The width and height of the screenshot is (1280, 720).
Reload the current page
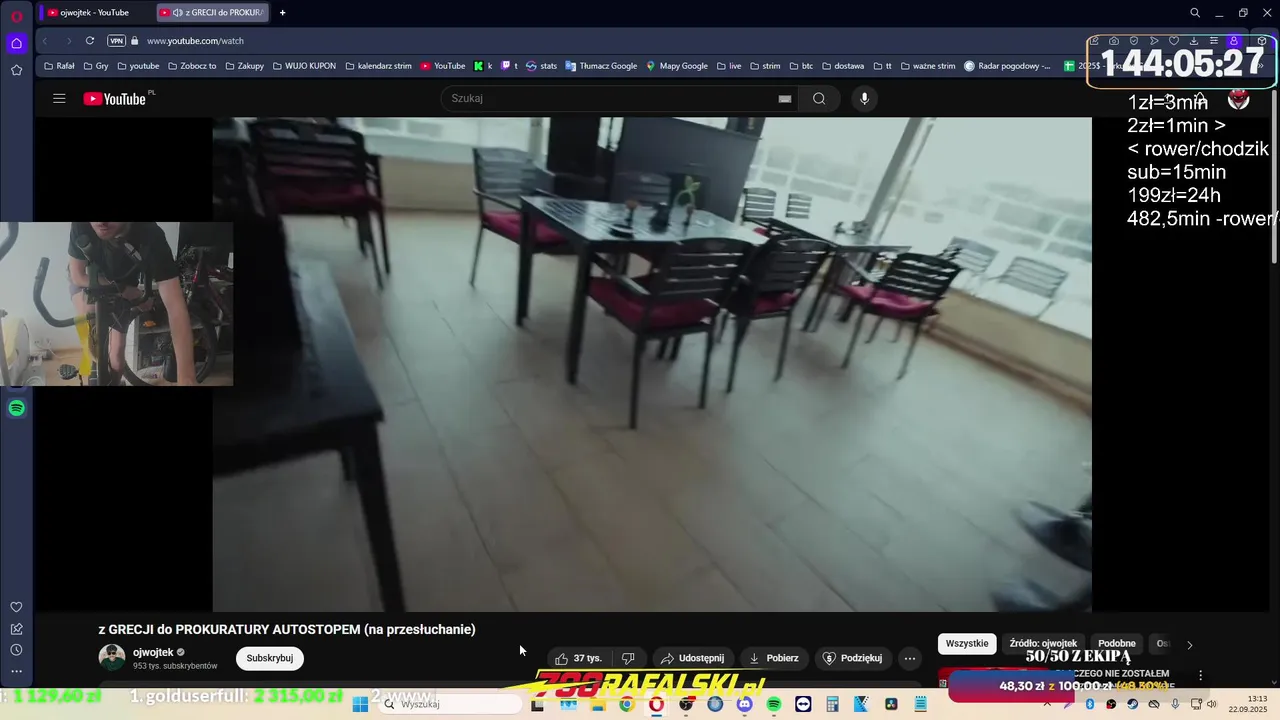click(x=90, y=41)
